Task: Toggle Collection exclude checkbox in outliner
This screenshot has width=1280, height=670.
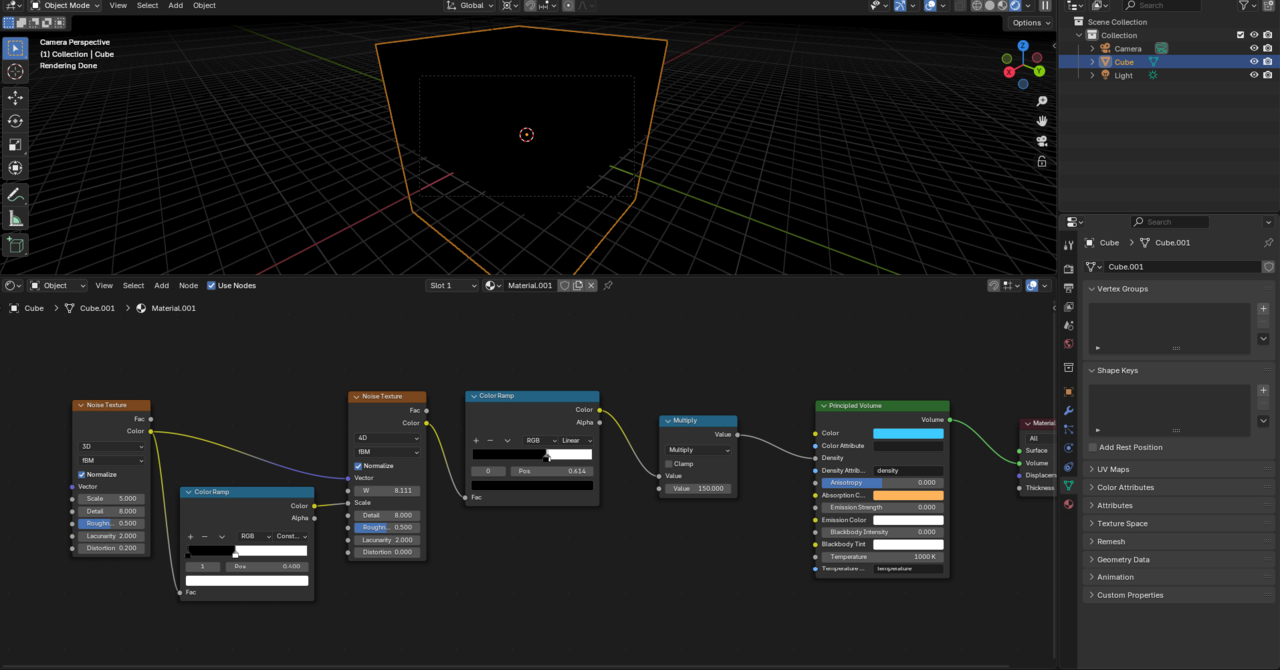Action: (1240, 35)
